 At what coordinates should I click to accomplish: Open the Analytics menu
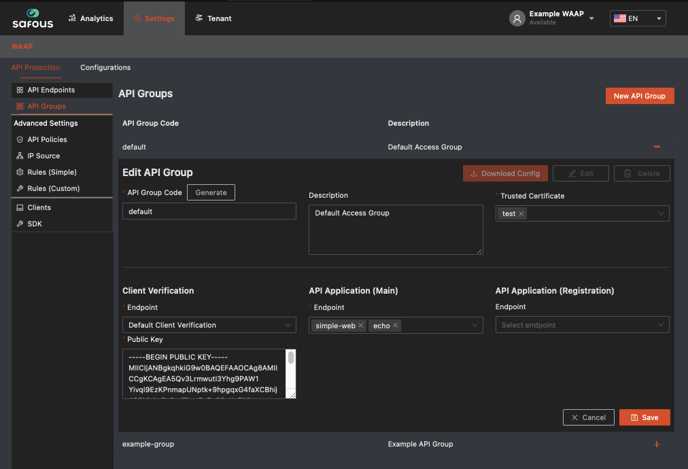tap(91, 18)
